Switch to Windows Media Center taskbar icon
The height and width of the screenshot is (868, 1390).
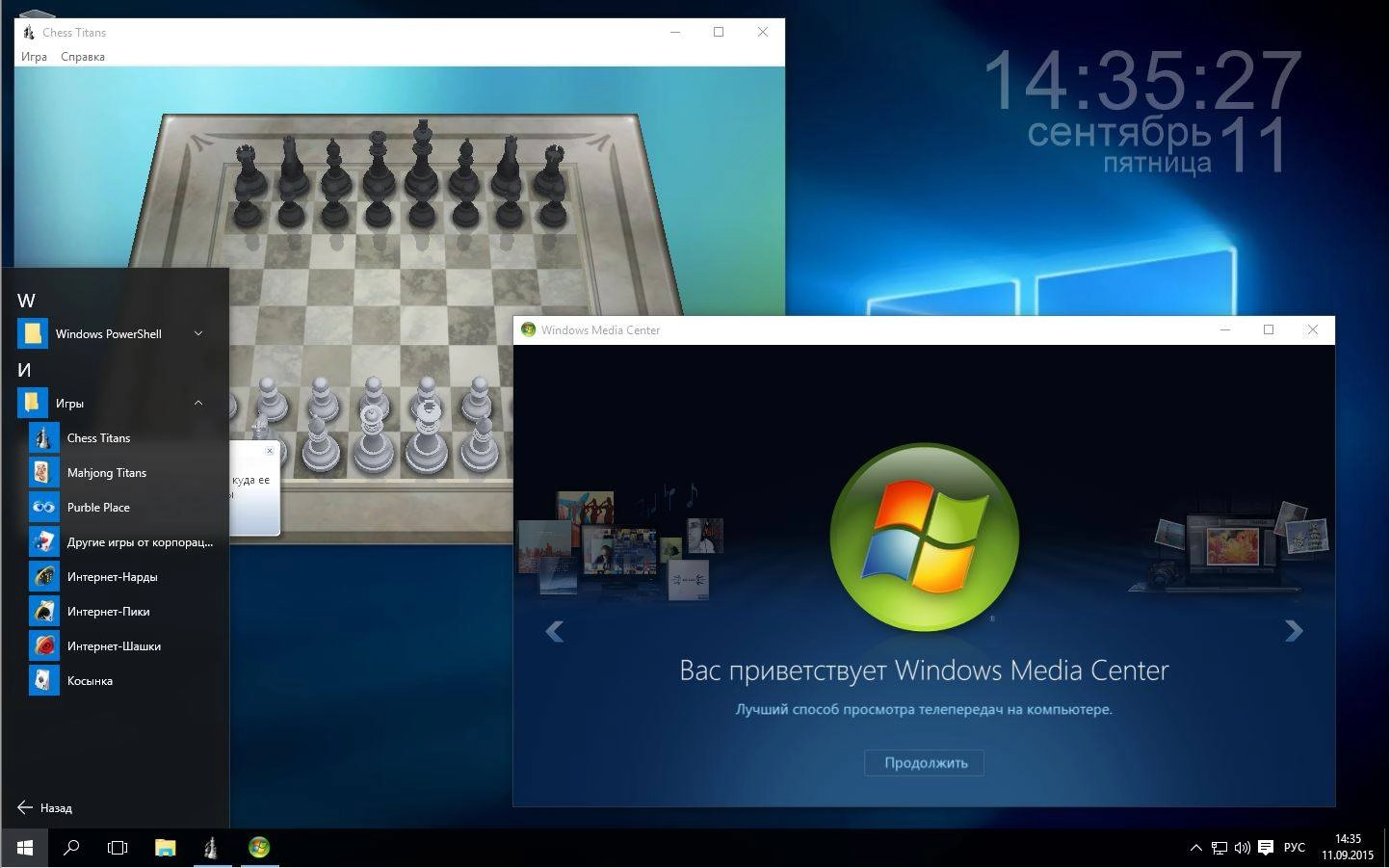(259, 848)
